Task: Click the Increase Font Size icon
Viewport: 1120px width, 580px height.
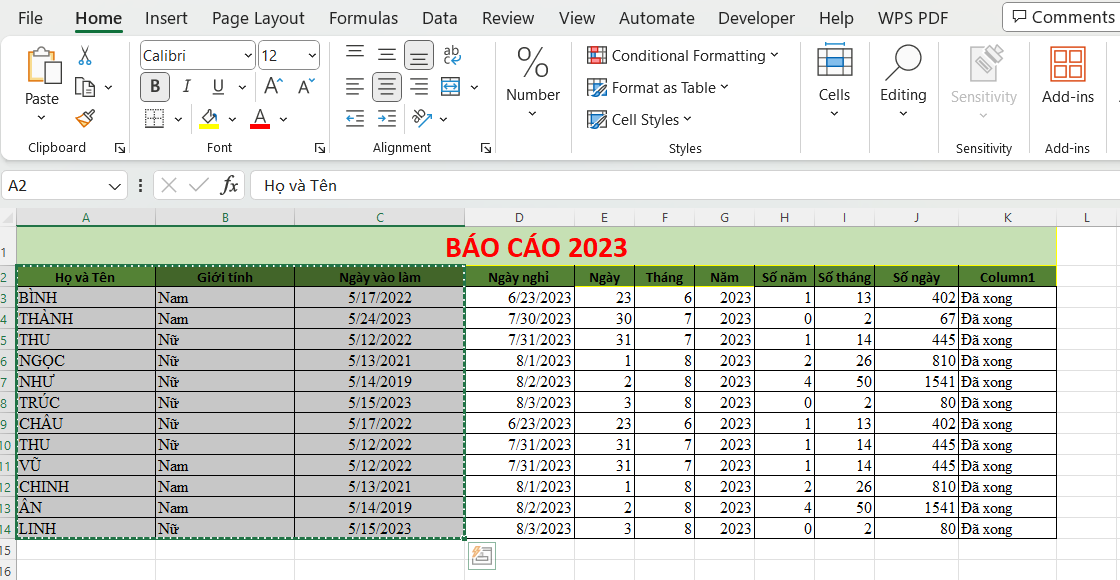Action: pos(271,87)
